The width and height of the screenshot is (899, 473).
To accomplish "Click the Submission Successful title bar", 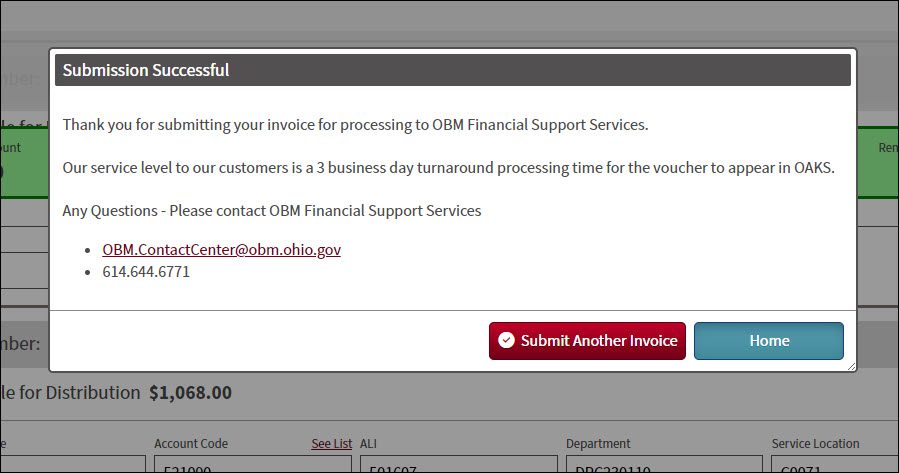I will pyautogui.click(x=452, y=70).
